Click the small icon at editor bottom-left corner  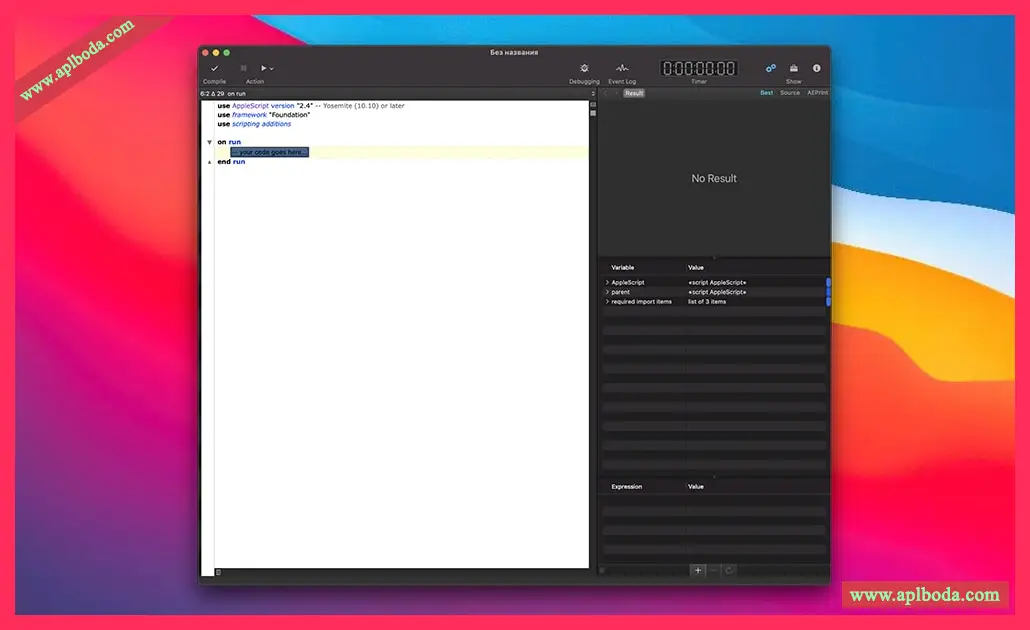tap(219, 573)
